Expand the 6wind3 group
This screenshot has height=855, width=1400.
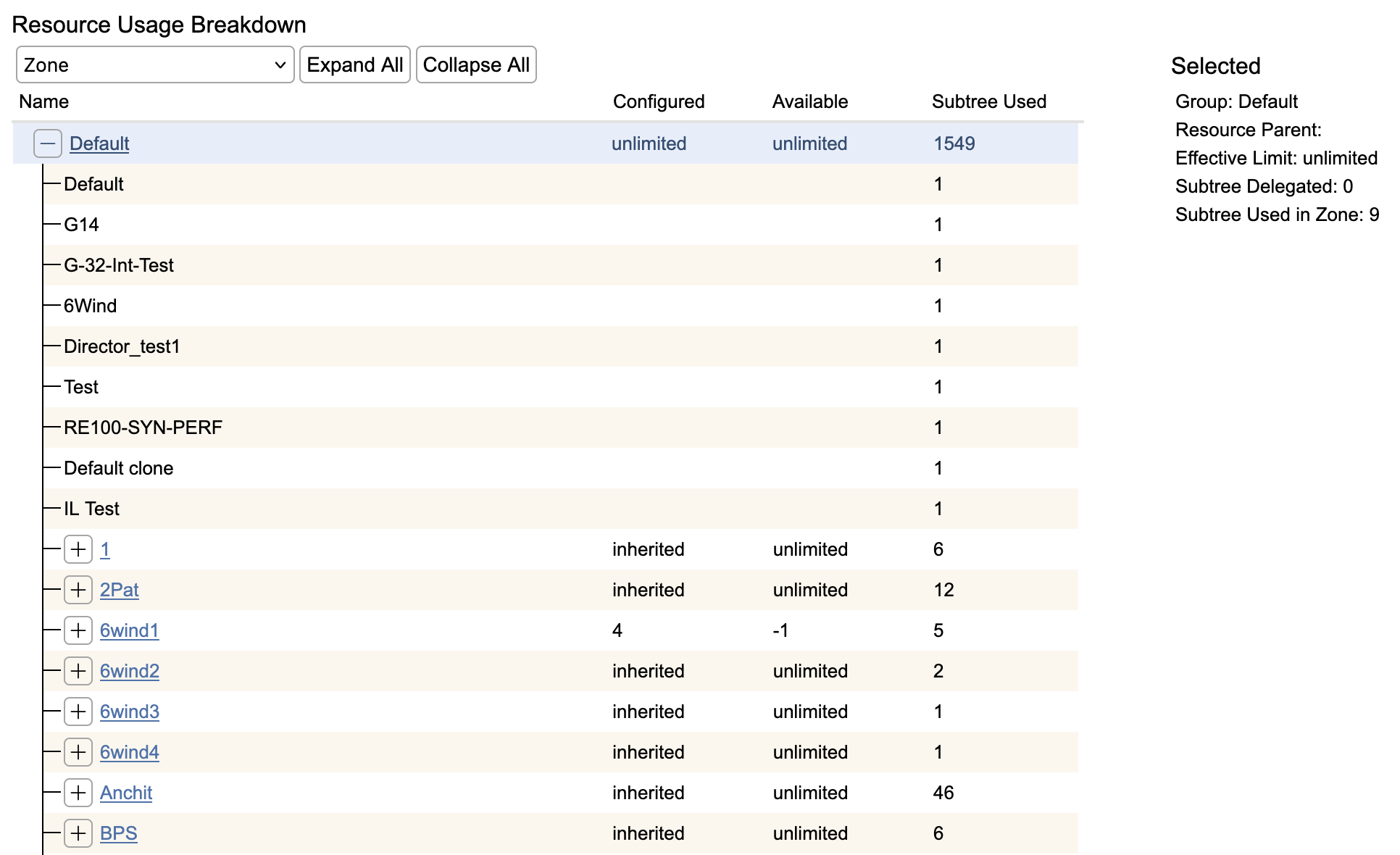[x=78, y=712]
